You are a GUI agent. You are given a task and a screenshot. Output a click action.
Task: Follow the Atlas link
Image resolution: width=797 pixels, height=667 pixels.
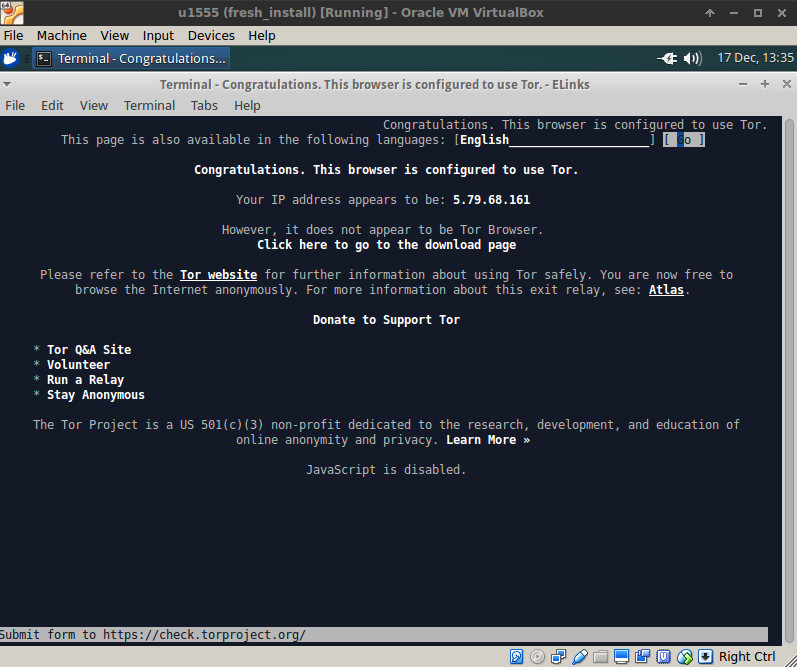pyautogui.click(x=666, y=290)
